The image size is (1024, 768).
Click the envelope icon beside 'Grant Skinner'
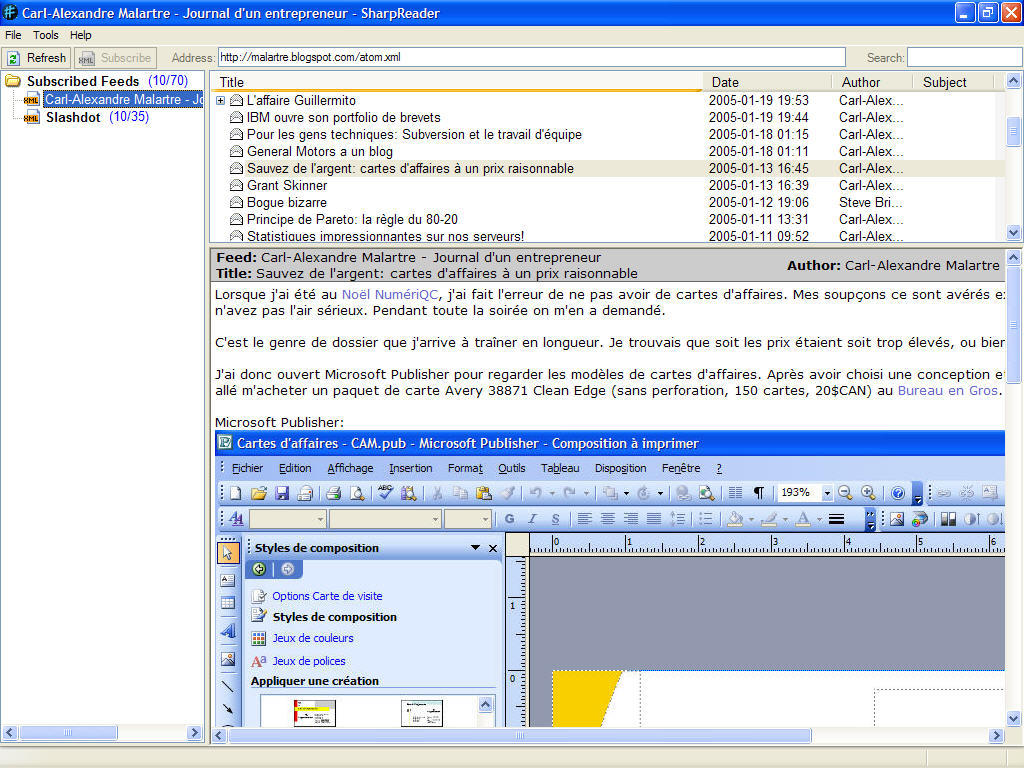236,185
